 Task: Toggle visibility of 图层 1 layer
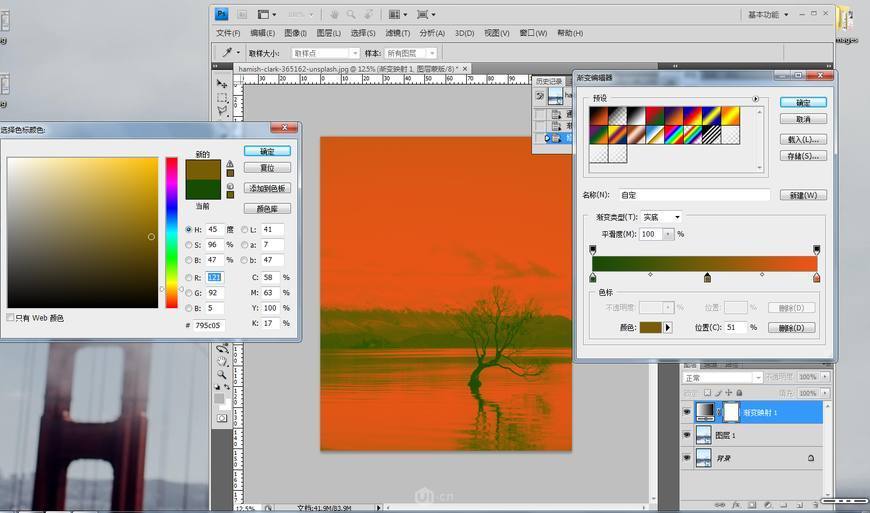click(687, 435)
